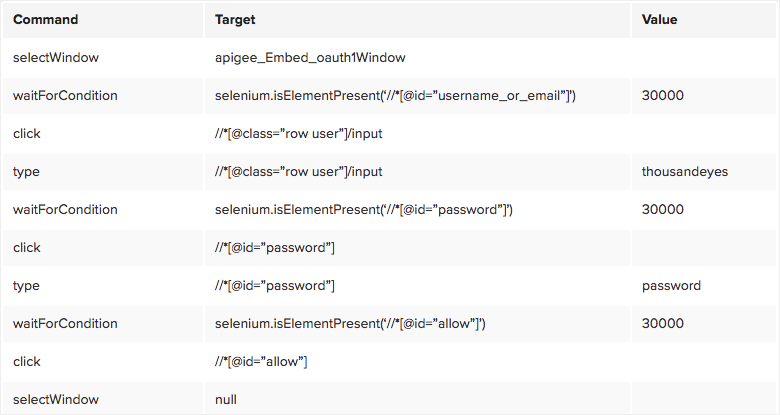Select the 'password' text in Value column
Image resolution: width=780 pixels, height=415 pixels.
(x=671, y=286)
